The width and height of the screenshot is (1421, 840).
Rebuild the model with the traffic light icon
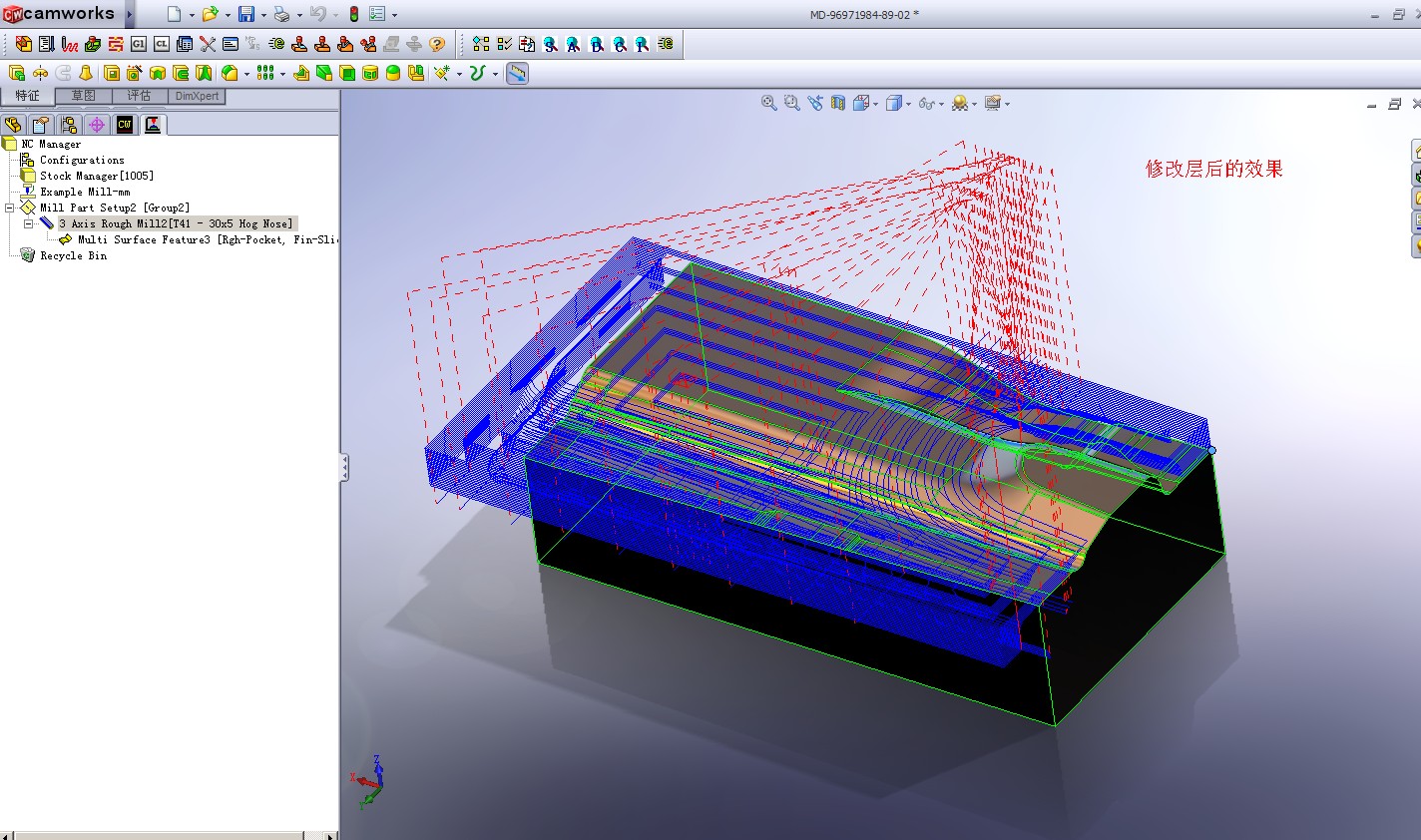click(x=353, y=14)
